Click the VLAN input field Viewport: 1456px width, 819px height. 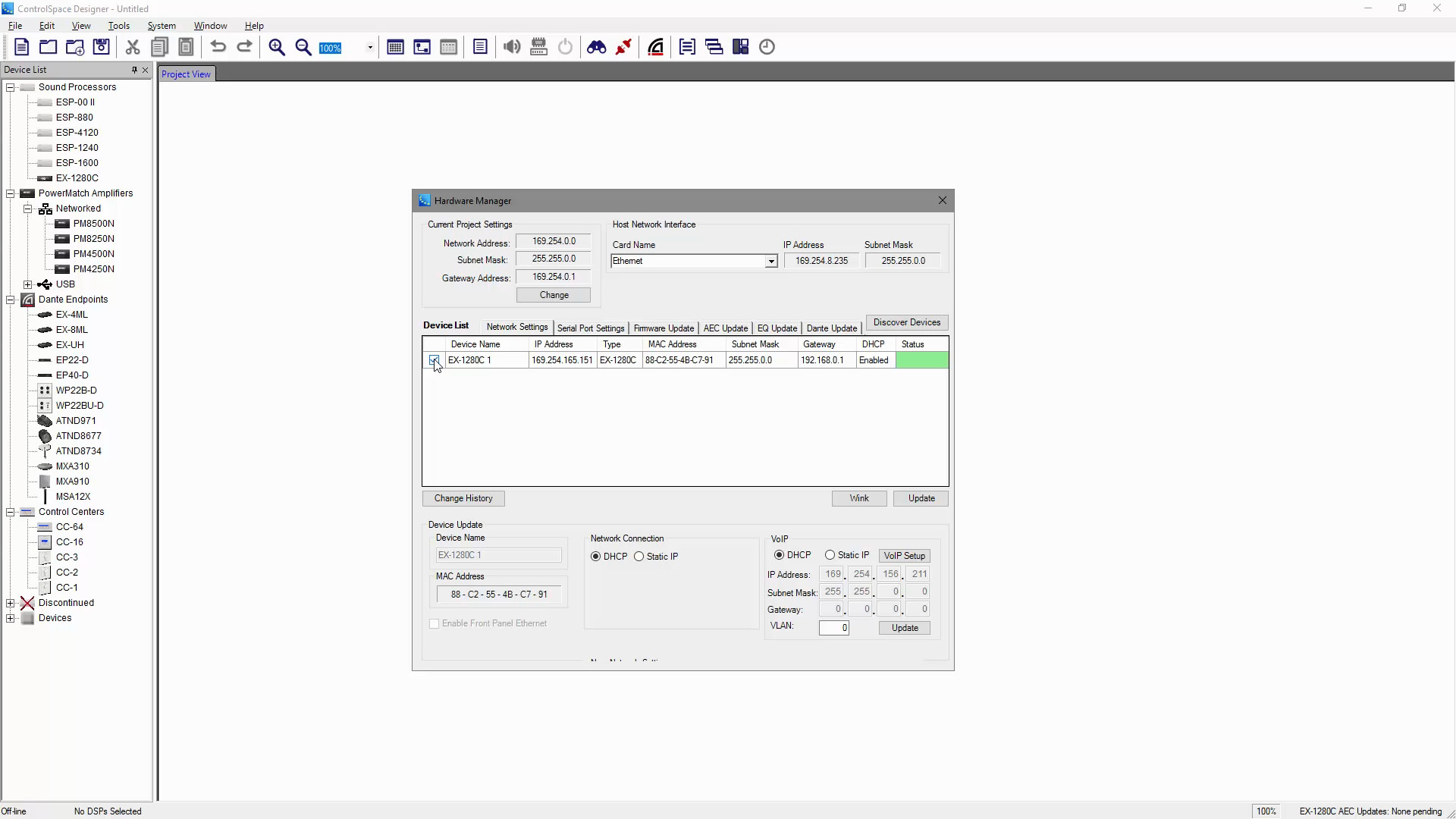(834, 628)
